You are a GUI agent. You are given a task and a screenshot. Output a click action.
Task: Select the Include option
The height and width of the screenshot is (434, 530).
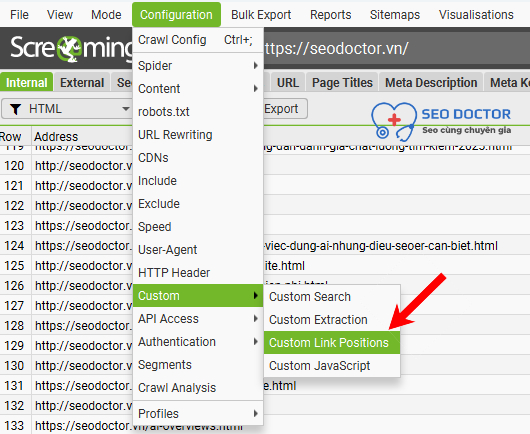click(198, 180)
